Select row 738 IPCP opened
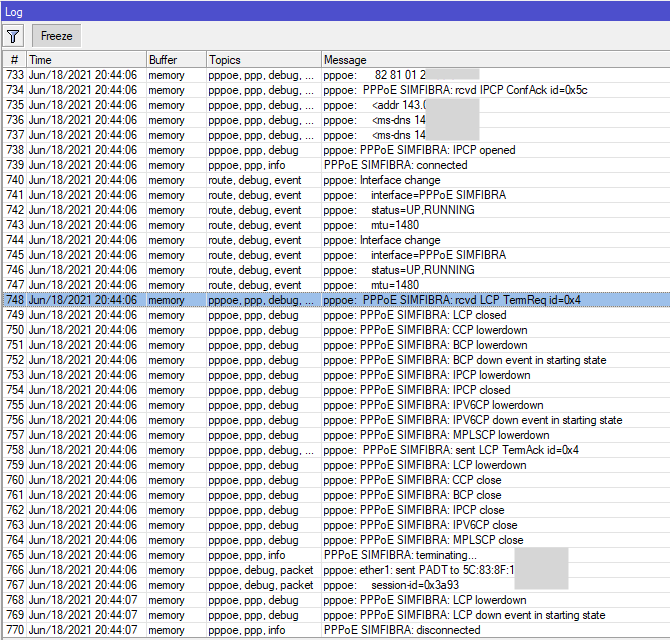Screen dimensions: 670x640 336,150
